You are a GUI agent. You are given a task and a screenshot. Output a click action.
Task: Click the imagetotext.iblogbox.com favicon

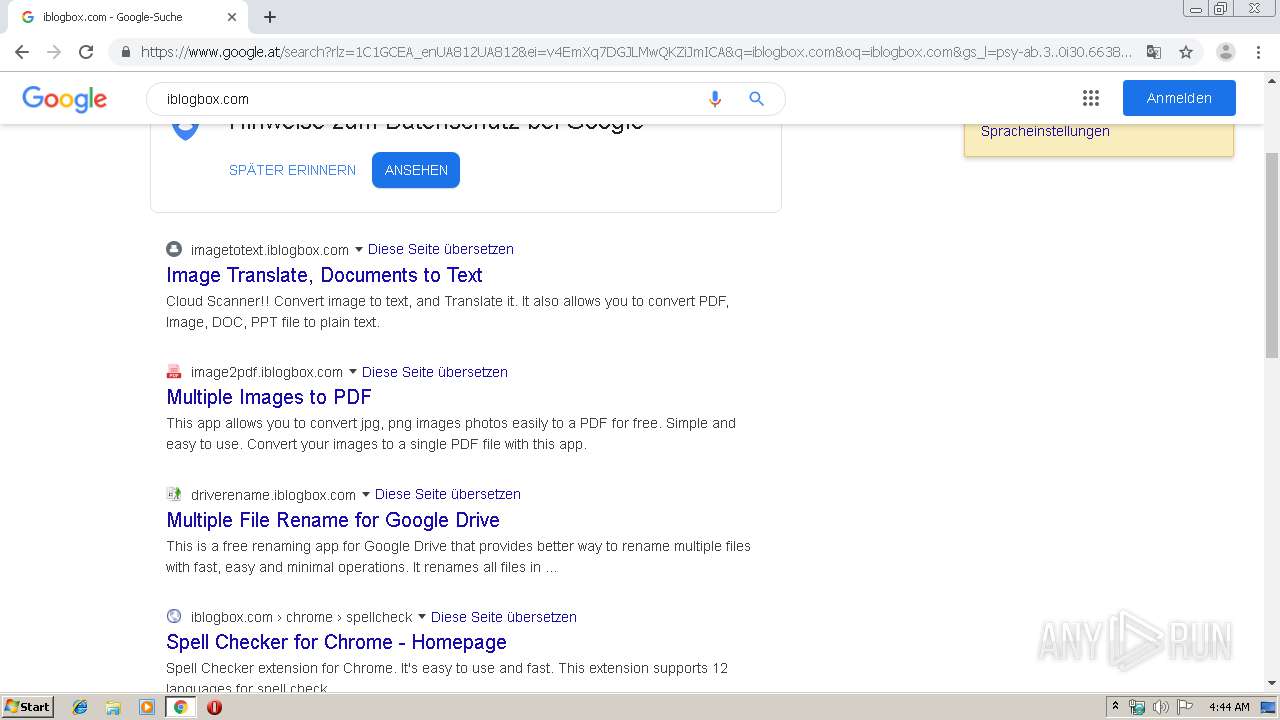[x=174, y=249]
